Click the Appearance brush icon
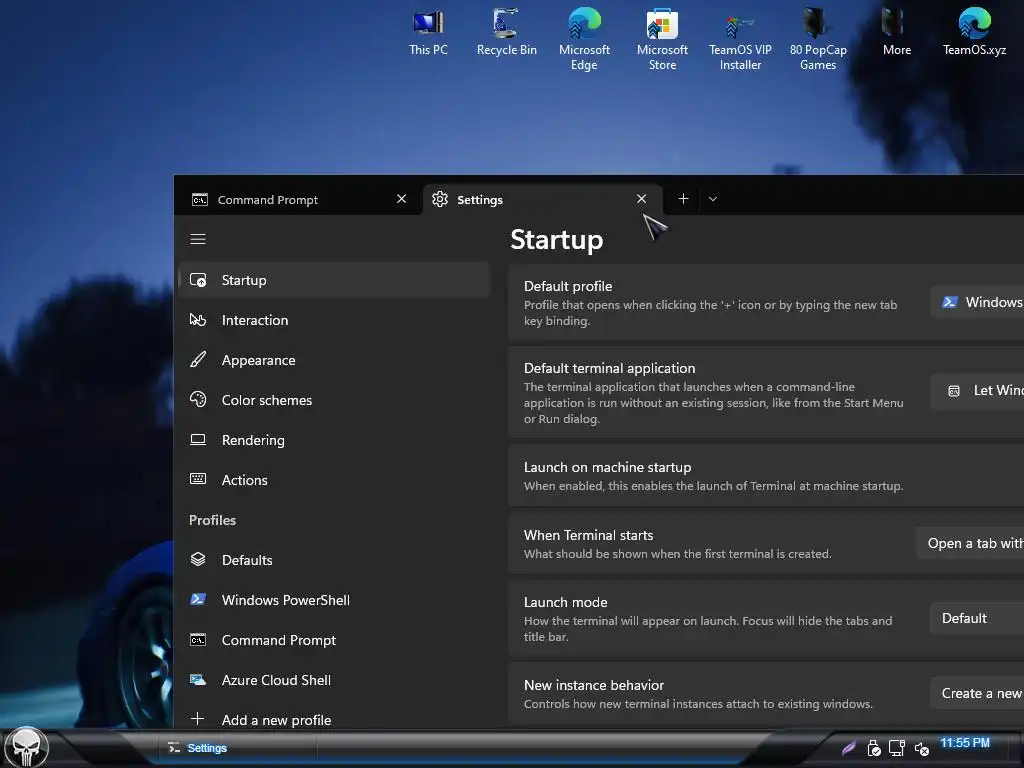Image resolution: width=1024 pixels, height=768 pixels. (x=198, y=359)
